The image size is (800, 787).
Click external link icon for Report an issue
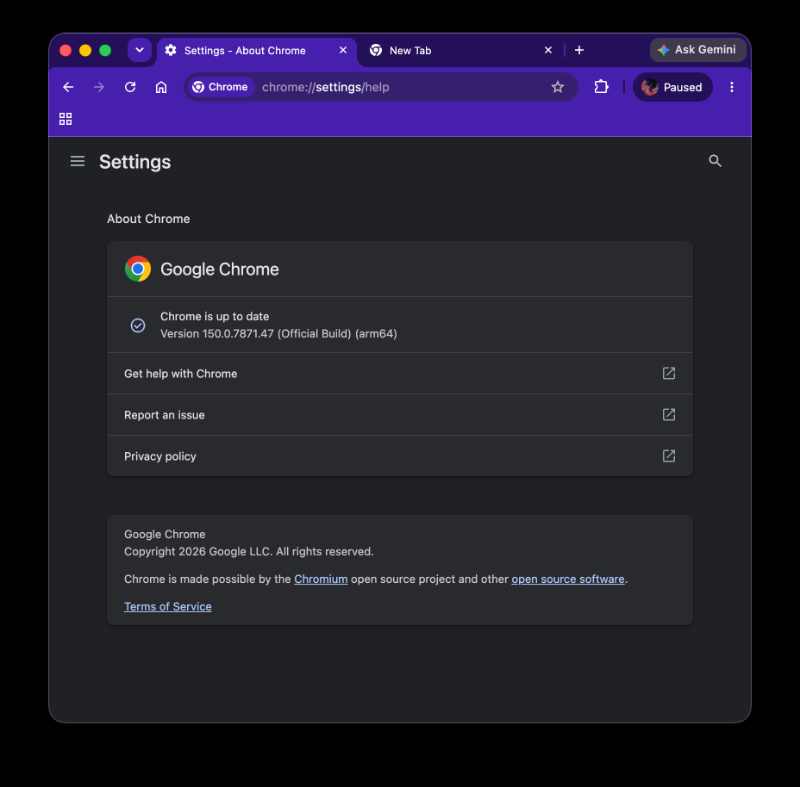click(668, 415)
